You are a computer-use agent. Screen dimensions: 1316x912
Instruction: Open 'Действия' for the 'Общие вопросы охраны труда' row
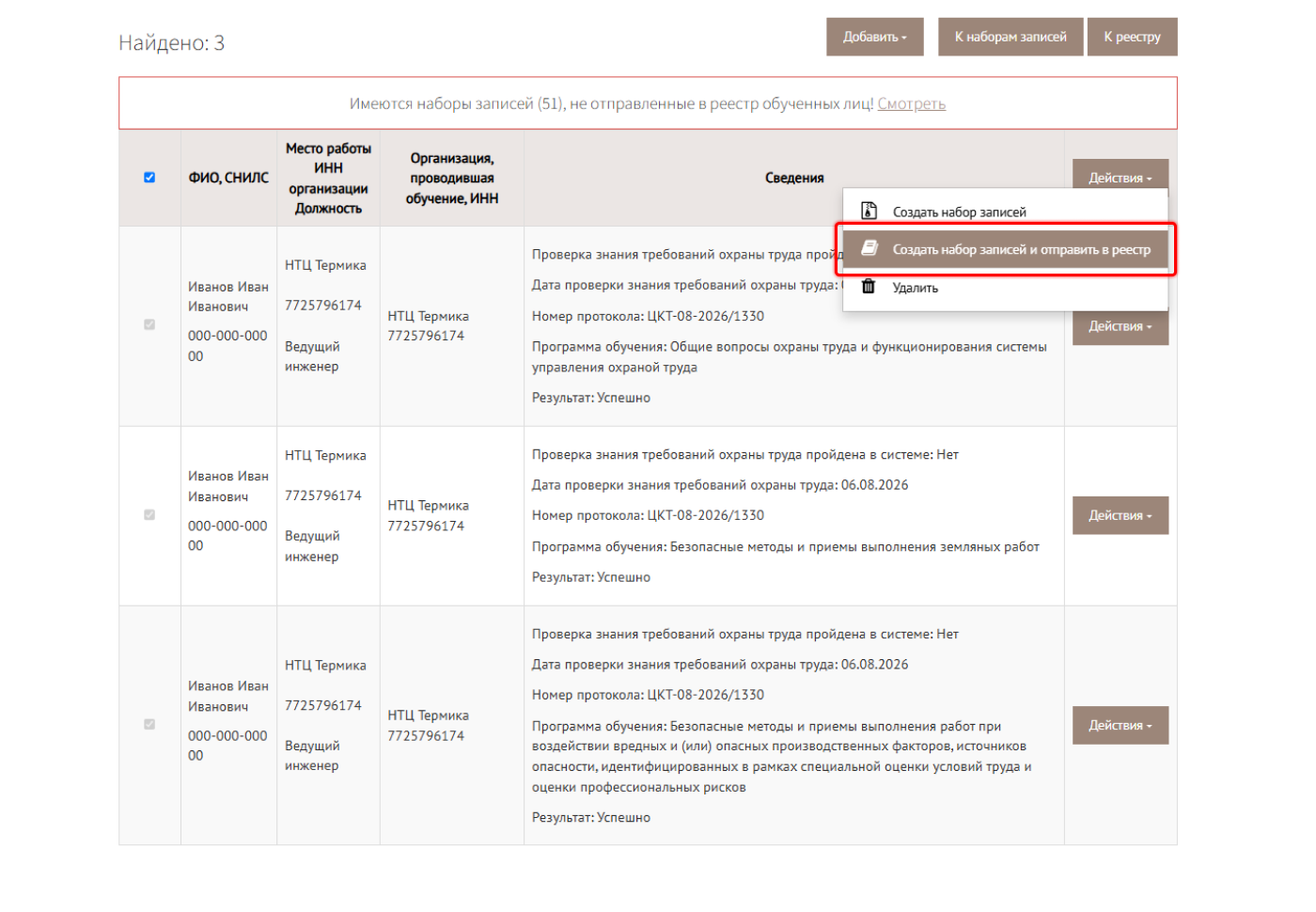point(1120,326)
